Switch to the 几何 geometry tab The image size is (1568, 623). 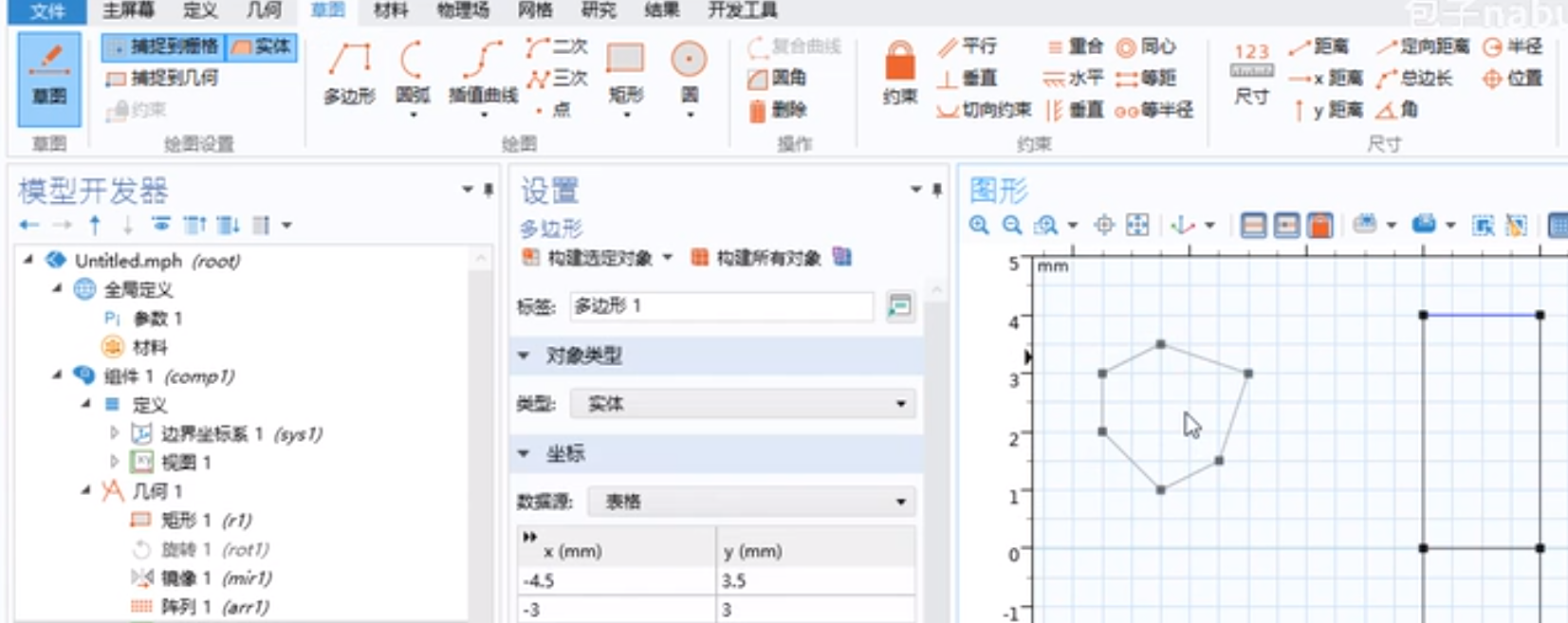click(264, 10)
